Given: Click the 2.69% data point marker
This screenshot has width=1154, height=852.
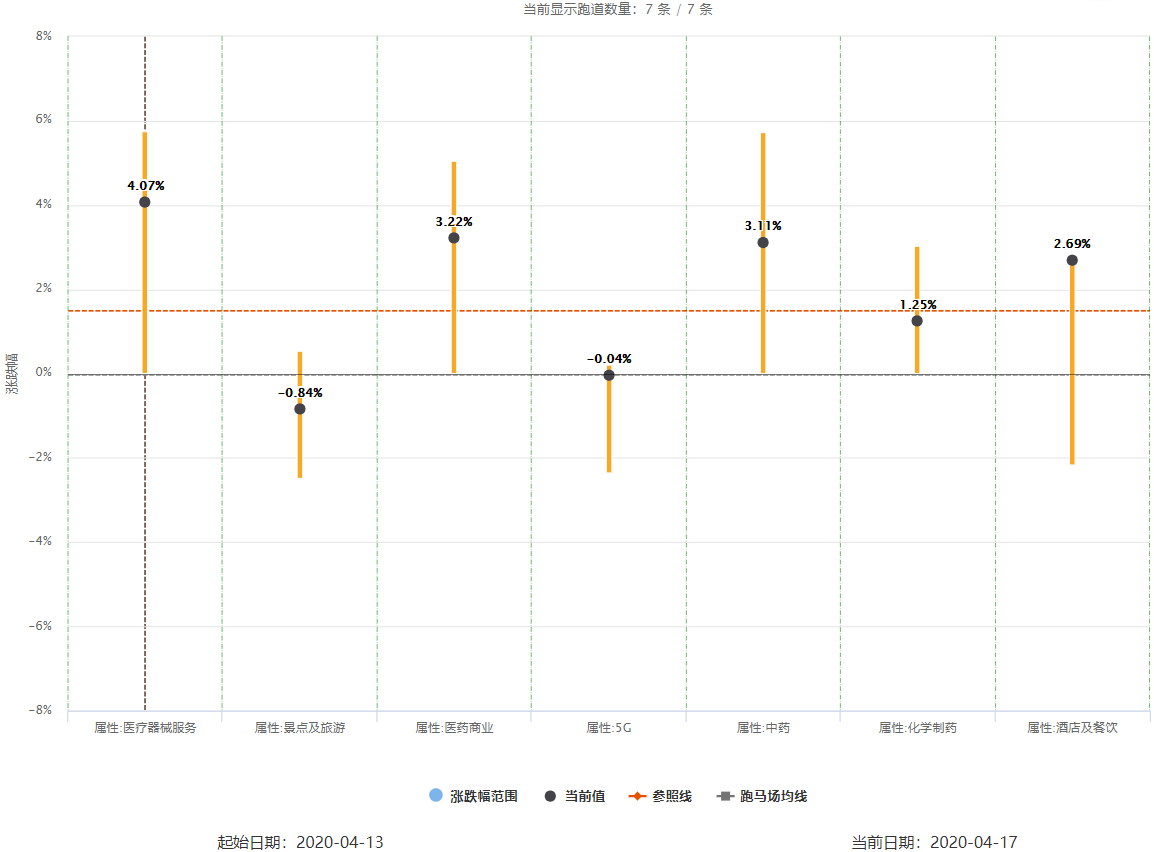Looking at the screenshot, I should click(1072, 260).
